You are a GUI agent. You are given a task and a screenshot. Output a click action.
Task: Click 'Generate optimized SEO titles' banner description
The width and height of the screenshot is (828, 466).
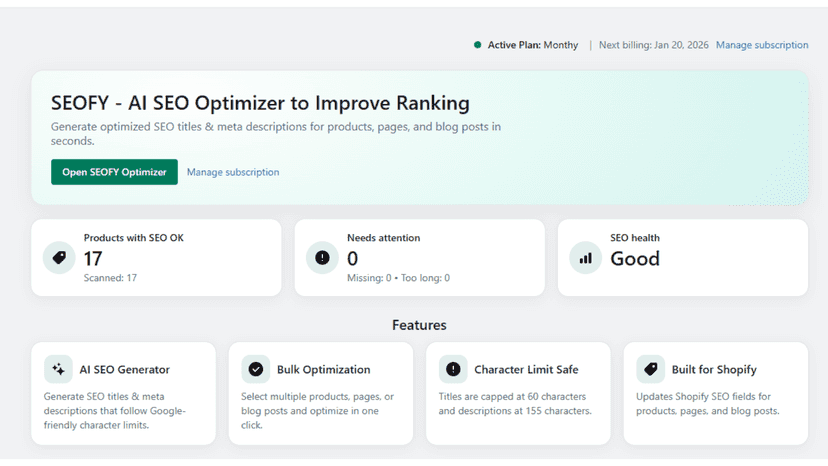276,134
